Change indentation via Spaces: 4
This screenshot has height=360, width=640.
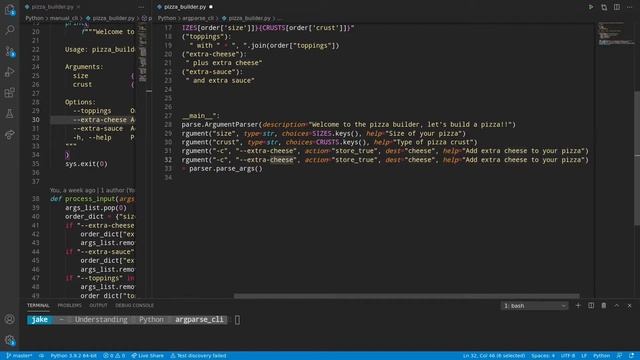coord(543,356)
